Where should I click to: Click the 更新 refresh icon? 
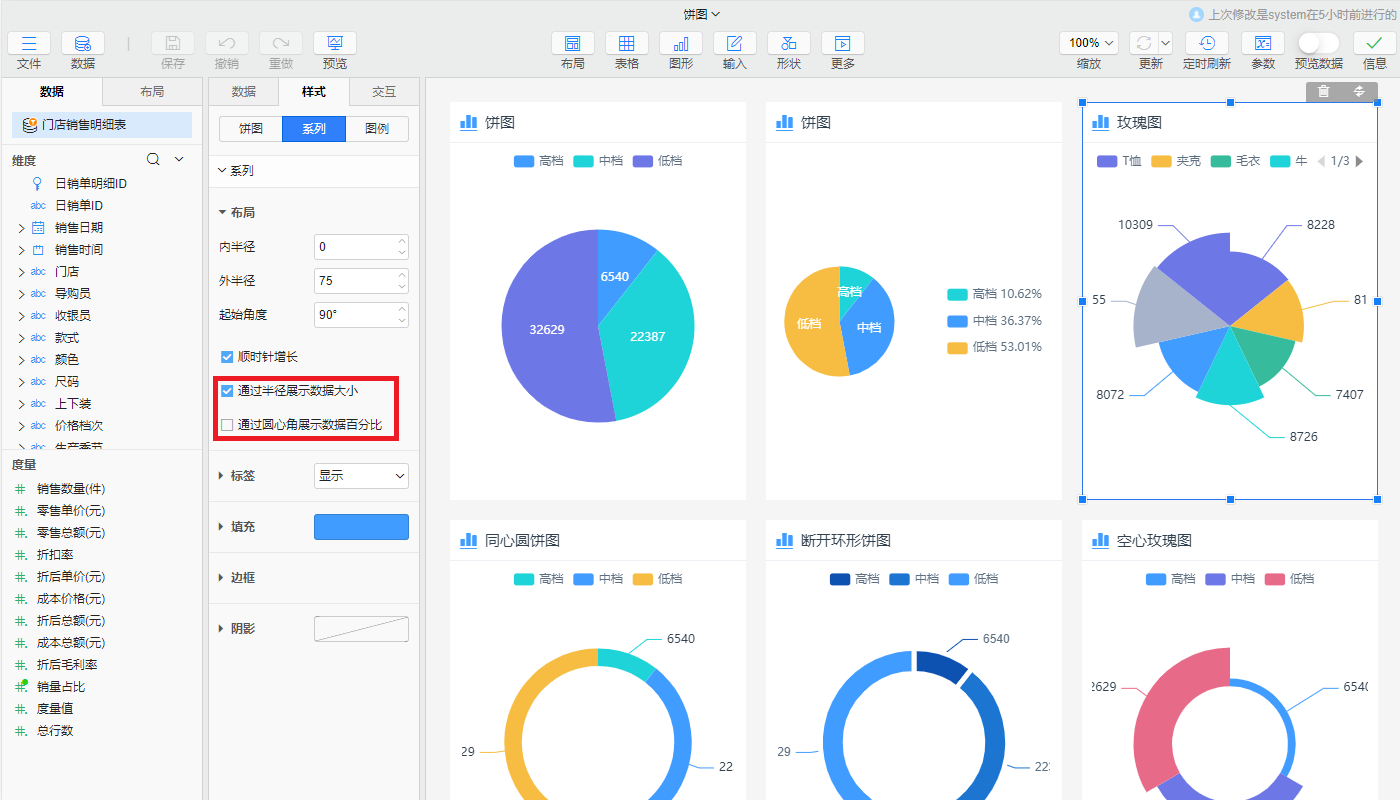(1143, 43)
